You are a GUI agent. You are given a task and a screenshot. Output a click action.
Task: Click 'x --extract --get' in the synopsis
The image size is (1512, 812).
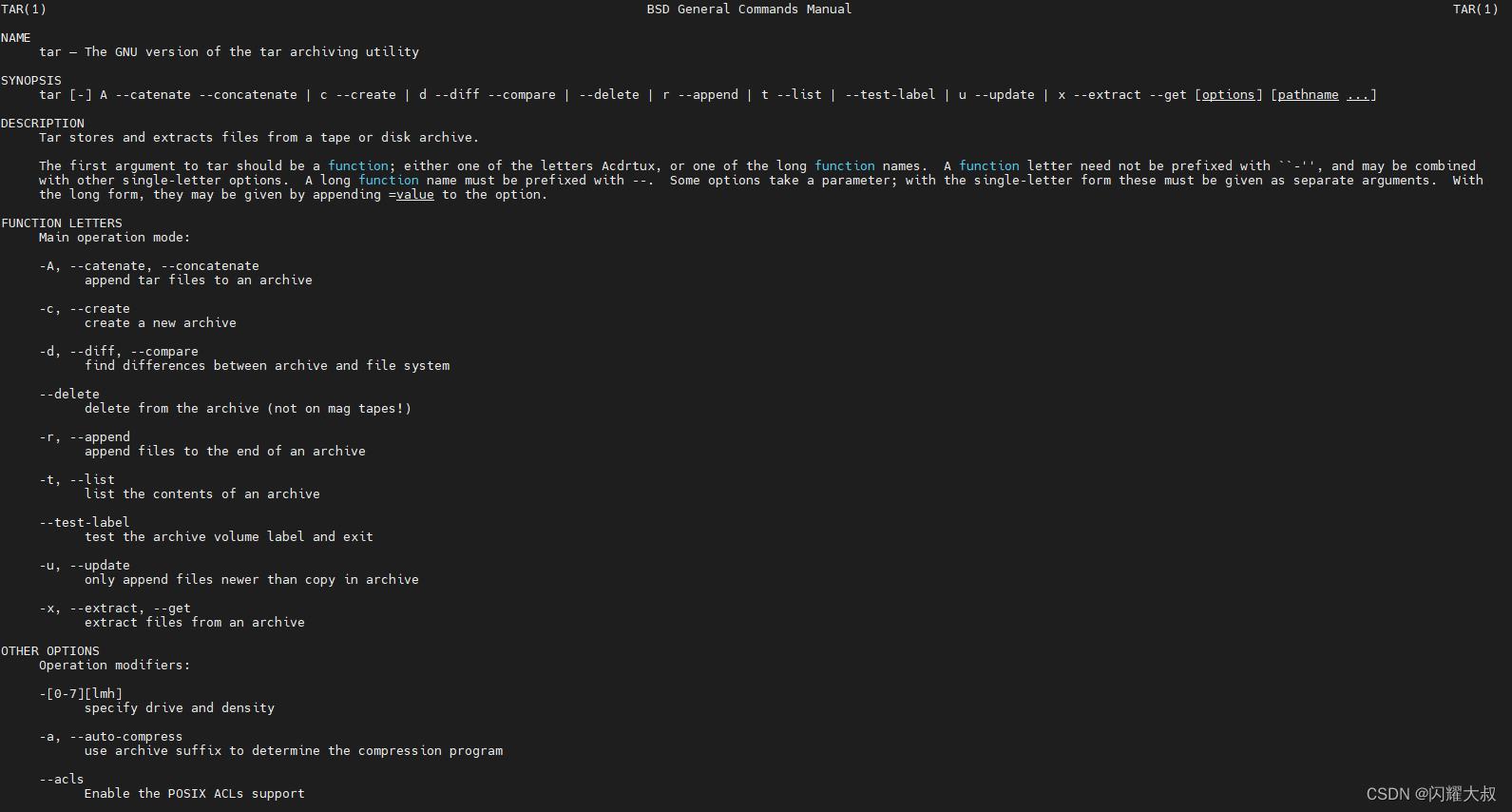point(1122,95)
